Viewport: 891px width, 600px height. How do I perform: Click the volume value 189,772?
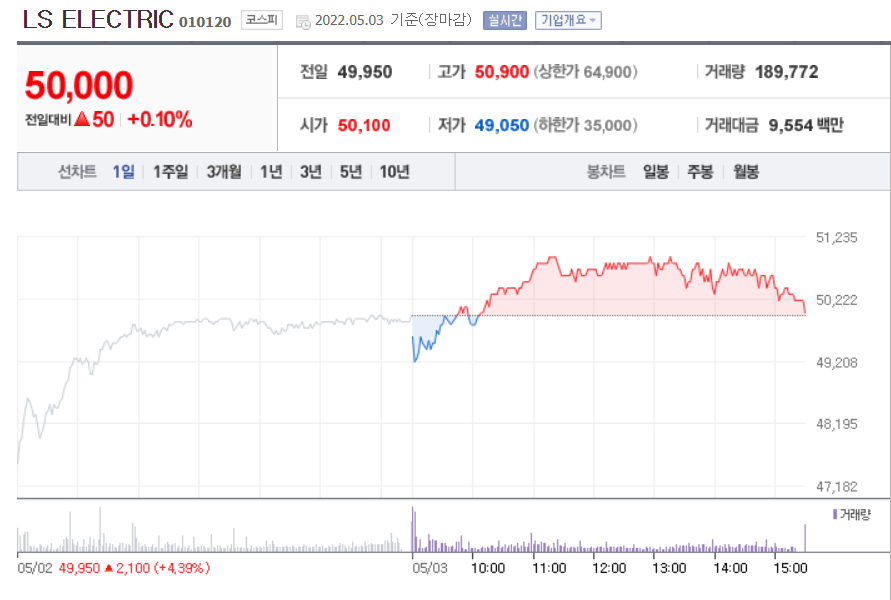(x=787, y=72)
